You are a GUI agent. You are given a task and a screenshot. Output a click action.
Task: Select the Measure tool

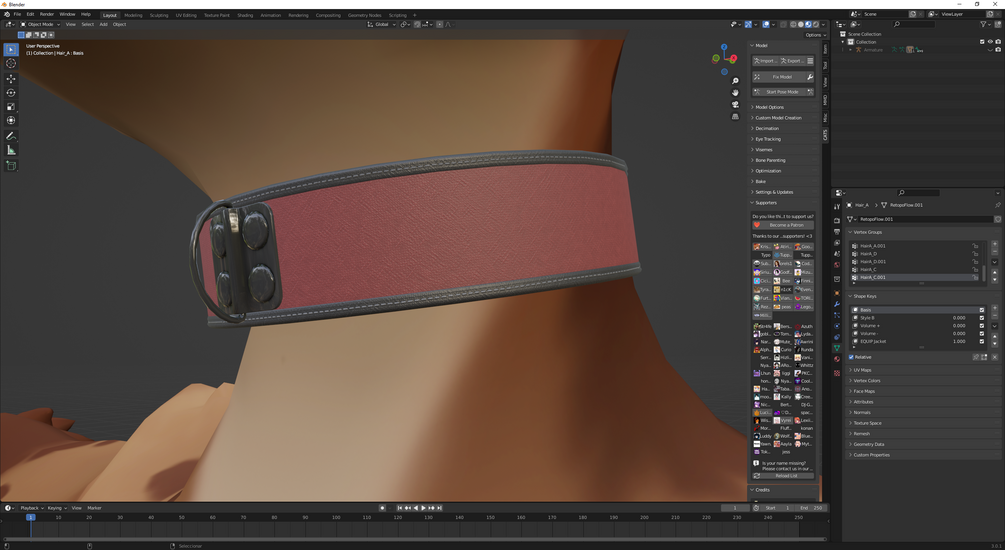pos(11,150)
